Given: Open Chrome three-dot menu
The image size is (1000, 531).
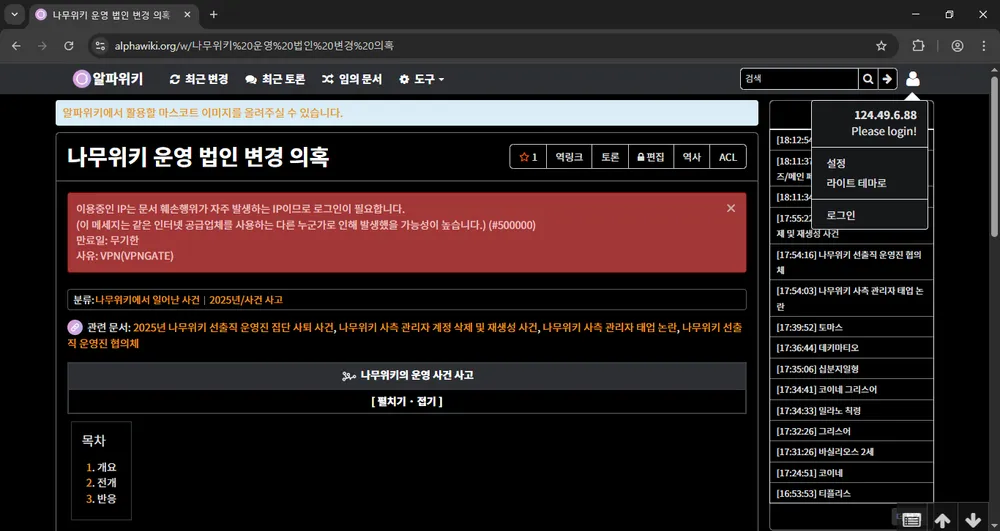Looking at the screenshot, I should pyautogui.click(x=985, y=46).
